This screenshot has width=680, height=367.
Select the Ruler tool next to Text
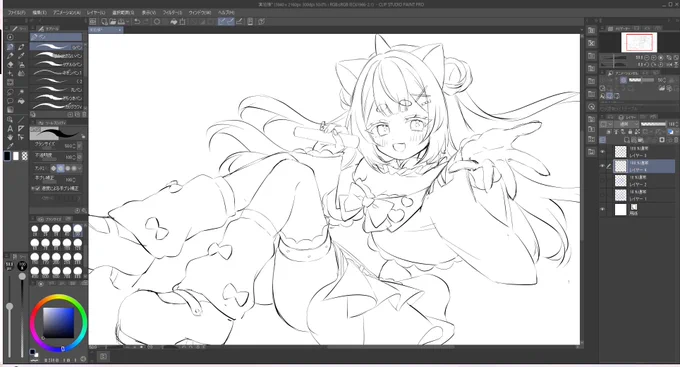click(21, 128)
